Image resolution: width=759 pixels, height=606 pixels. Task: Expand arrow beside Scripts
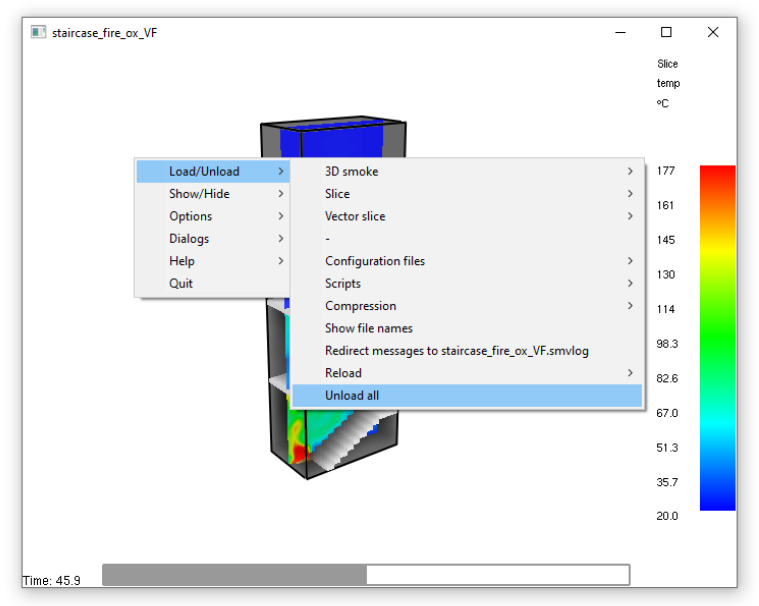(630, 283)
